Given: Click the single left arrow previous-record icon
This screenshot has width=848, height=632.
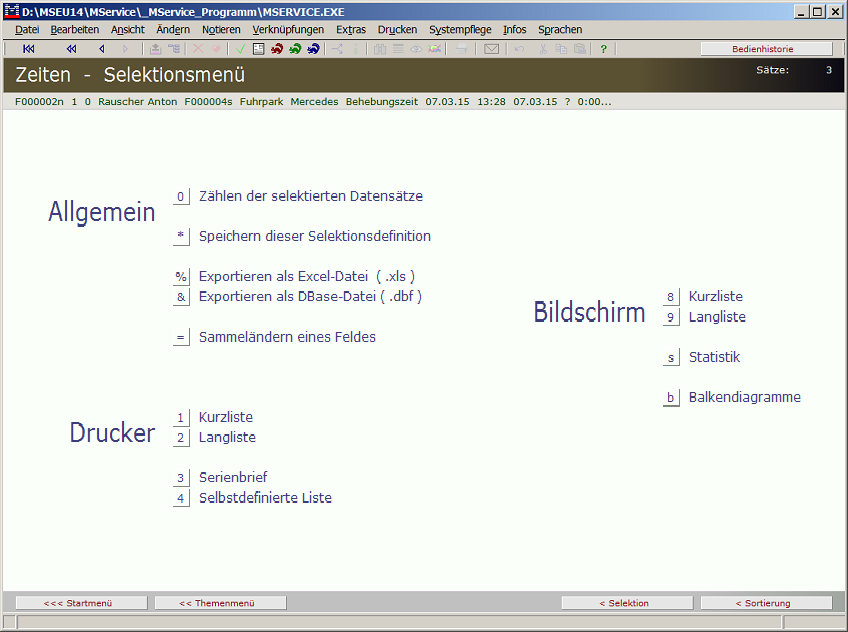Looking at the screenshot, I should point(101,48).
